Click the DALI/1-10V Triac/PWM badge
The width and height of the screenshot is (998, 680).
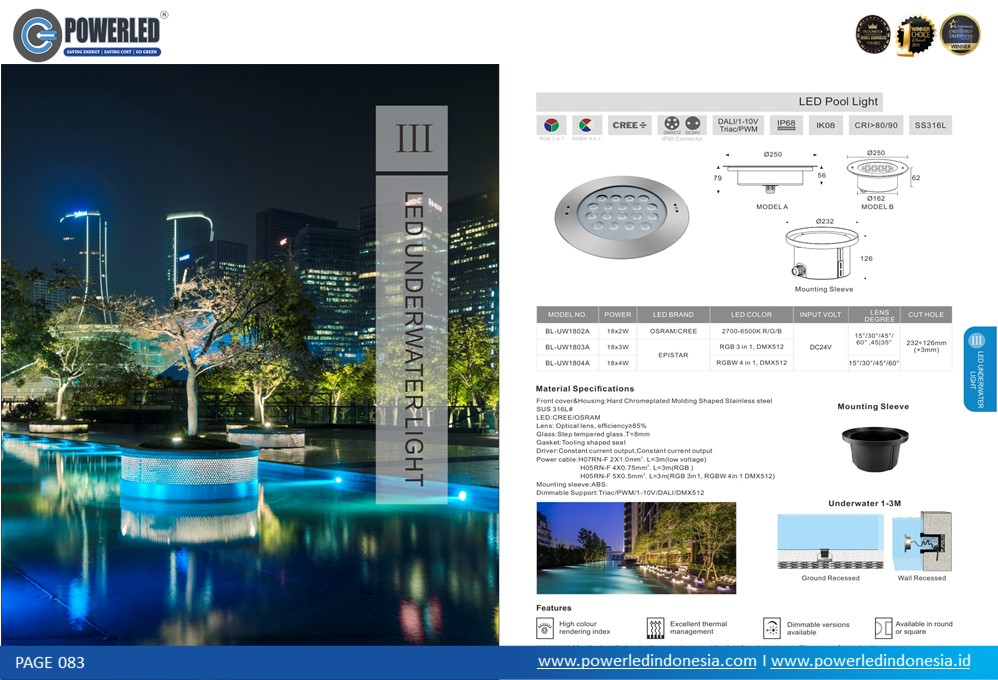point(738,125)
